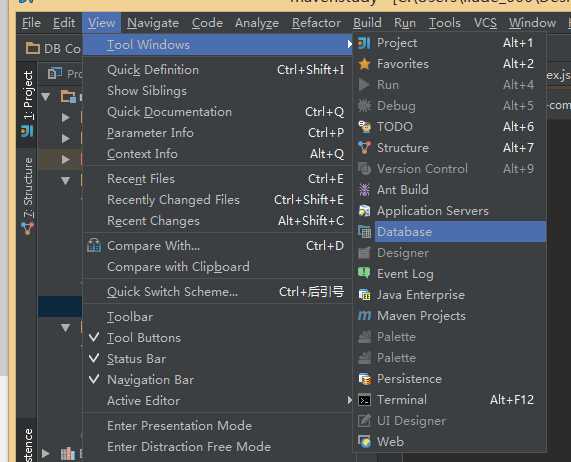Select Show Siblings menu entry

tap(218, 91)
